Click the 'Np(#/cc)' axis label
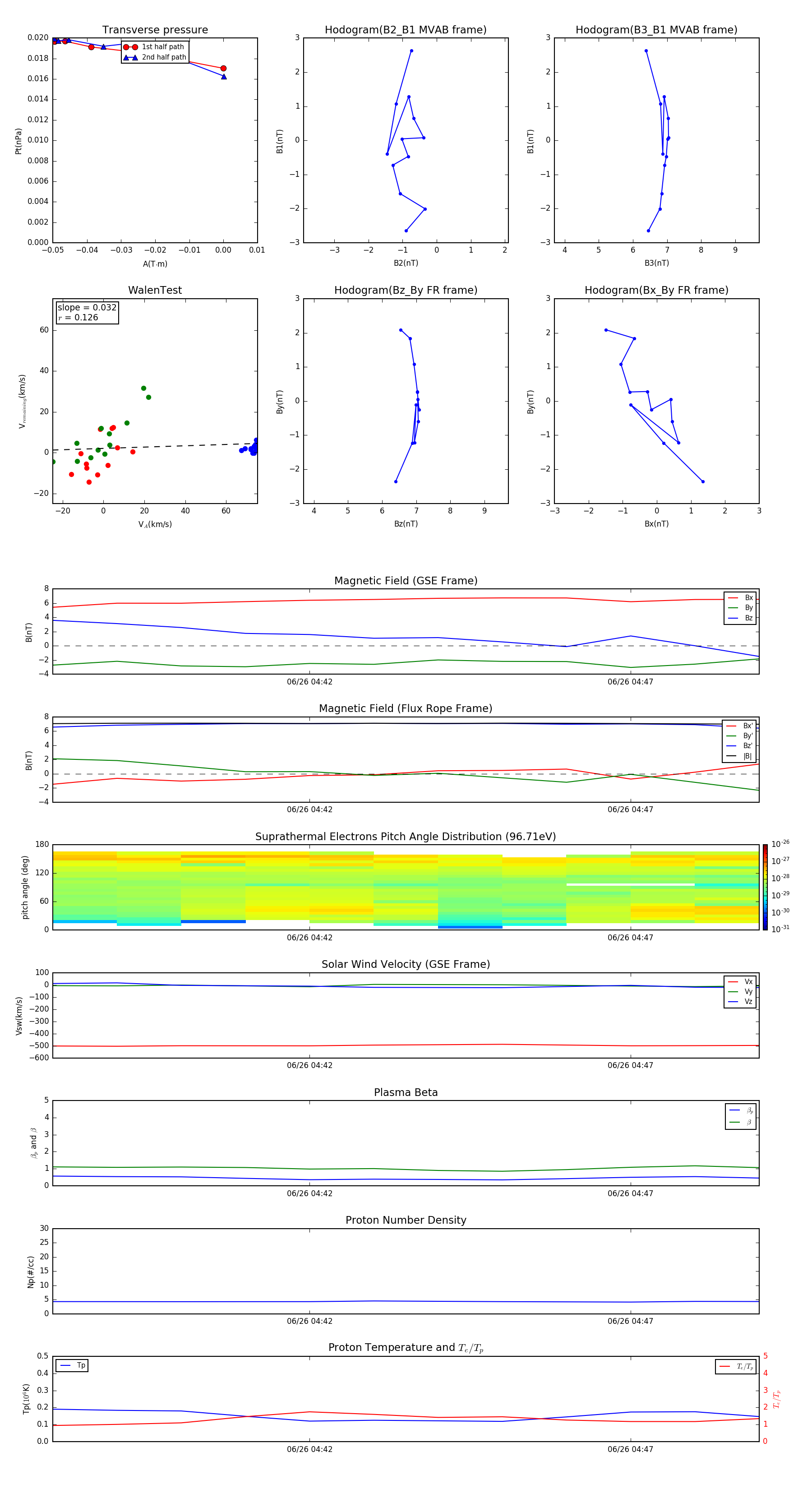The width and height of the screenshot is (812, 1489). (x=31, y=1271)
